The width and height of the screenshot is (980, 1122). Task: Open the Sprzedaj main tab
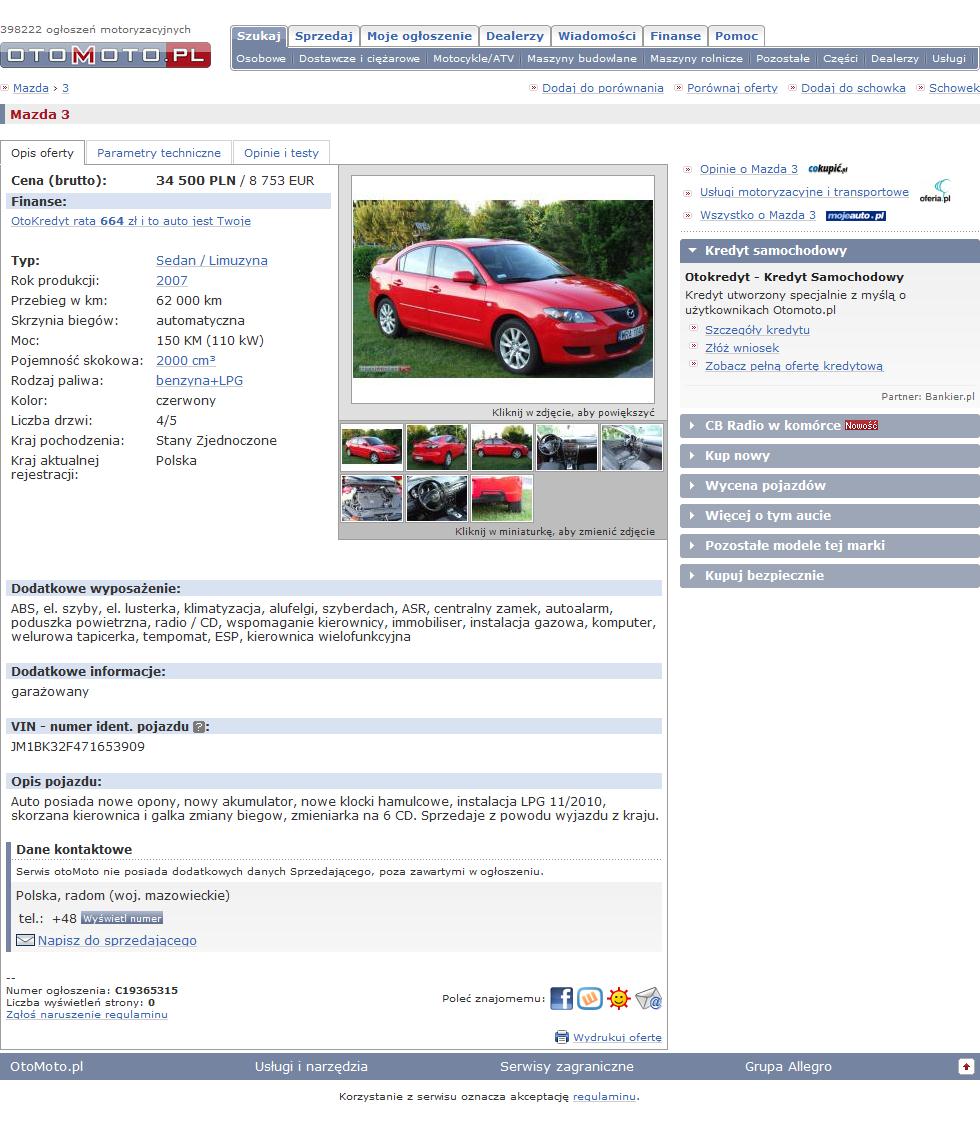[324, 36]
